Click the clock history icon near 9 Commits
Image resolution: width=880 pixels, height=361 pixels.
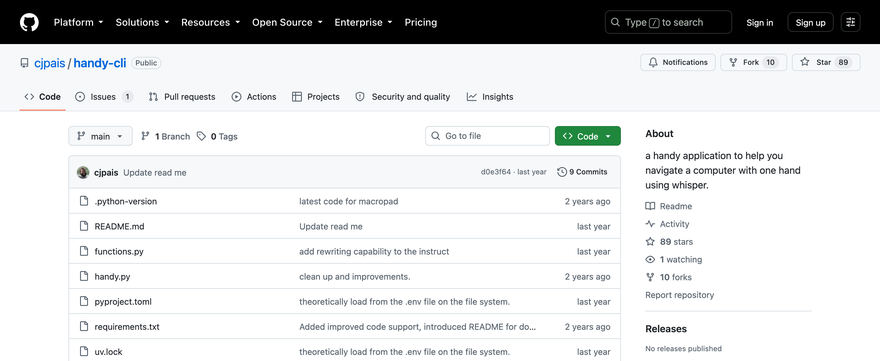pos(562,172)
